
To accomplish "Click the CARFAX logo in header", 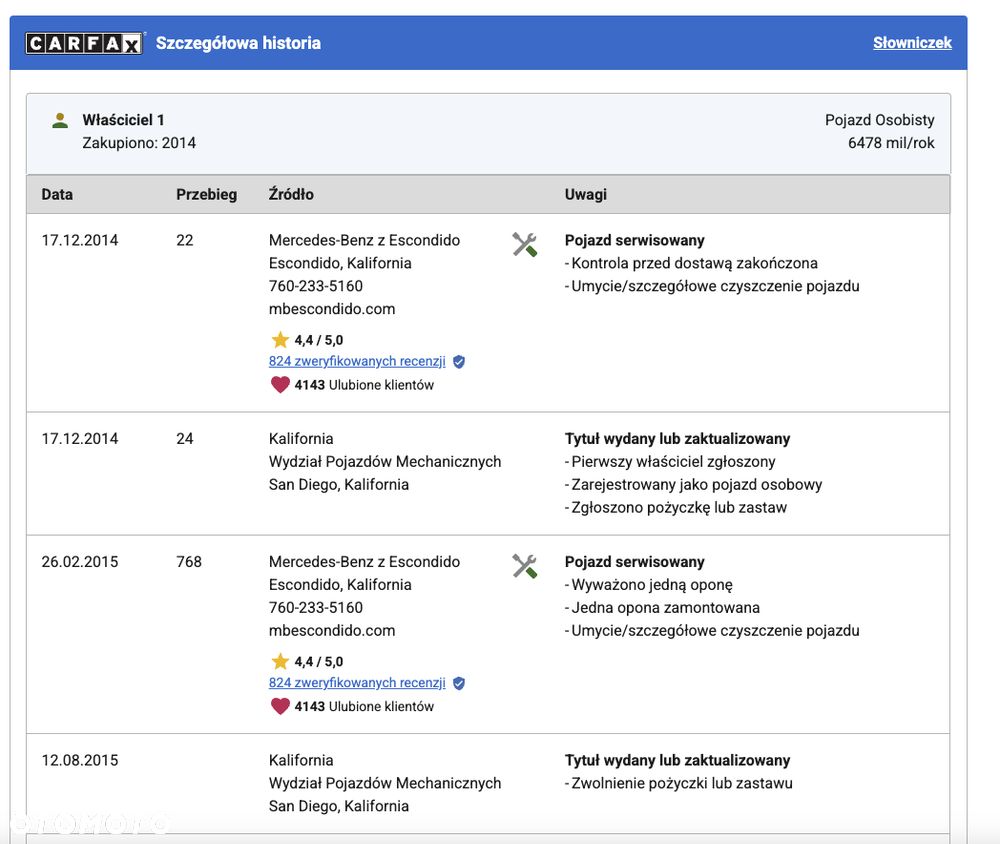I will pos(85,43).
